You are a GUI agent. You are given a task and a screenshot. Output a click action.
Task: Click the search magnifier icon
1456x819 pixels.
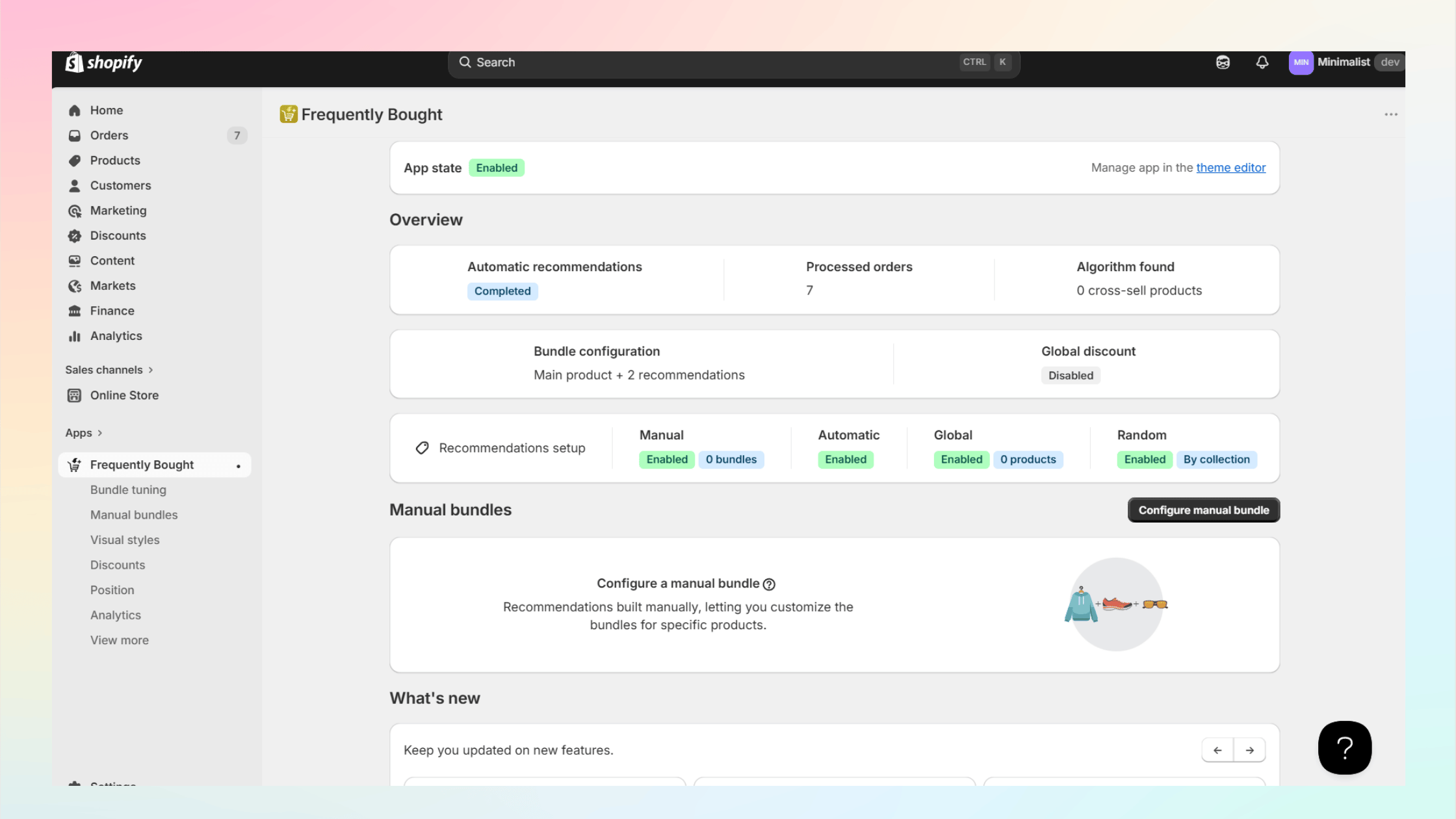[x=465, y=62]
